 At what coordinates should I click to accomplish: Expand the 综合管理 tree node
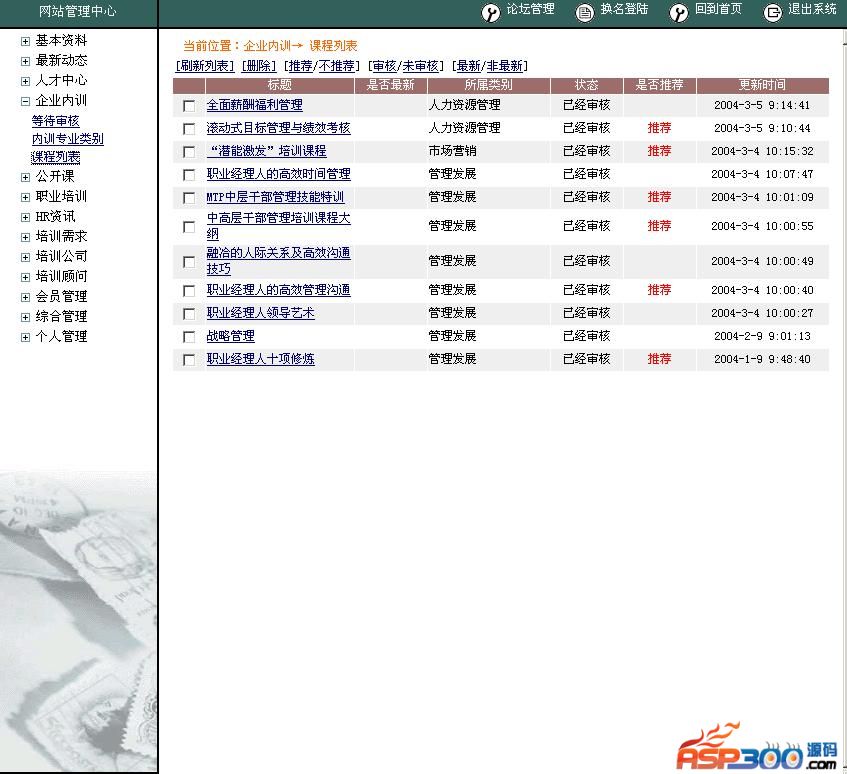(x=25, y=317)
